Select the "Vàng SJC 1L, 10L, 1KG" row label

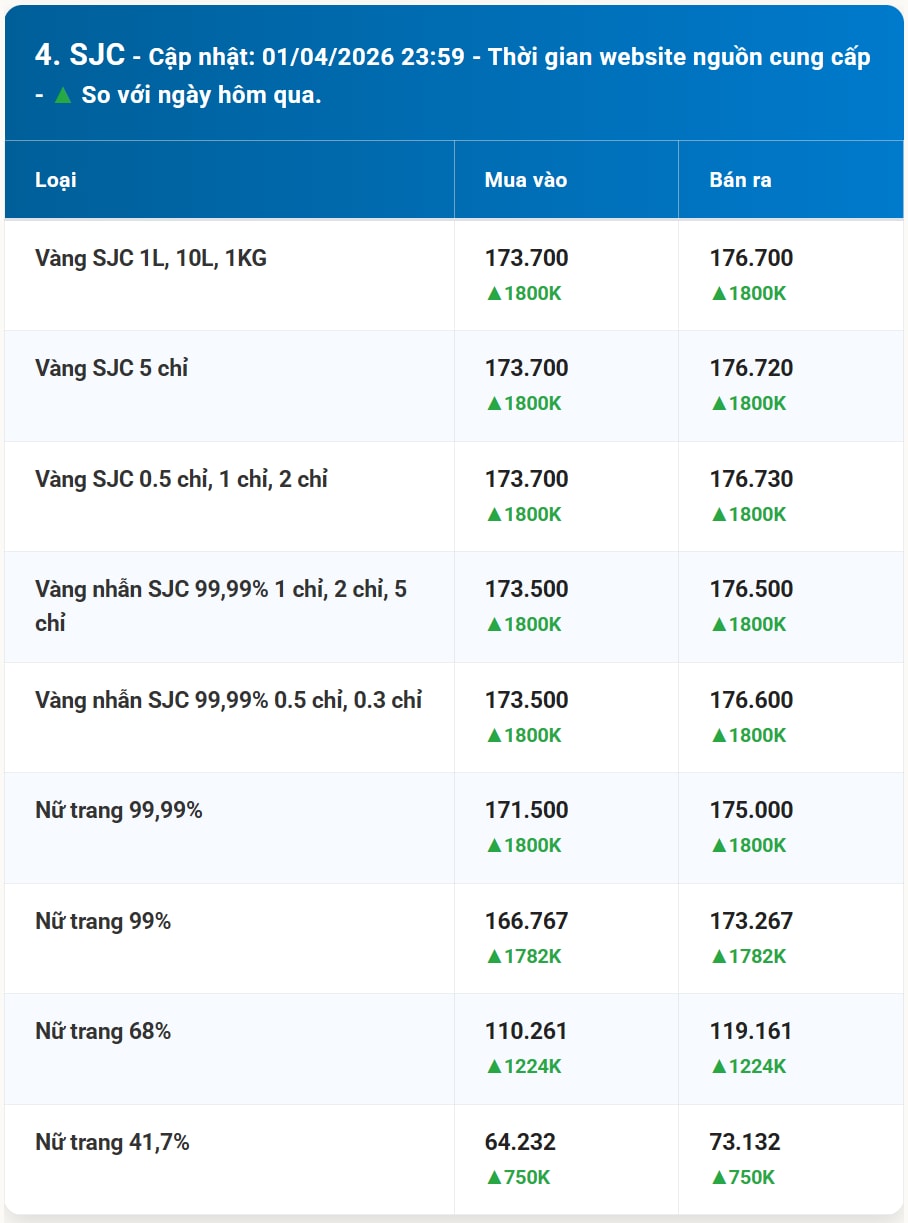(151, 259)
